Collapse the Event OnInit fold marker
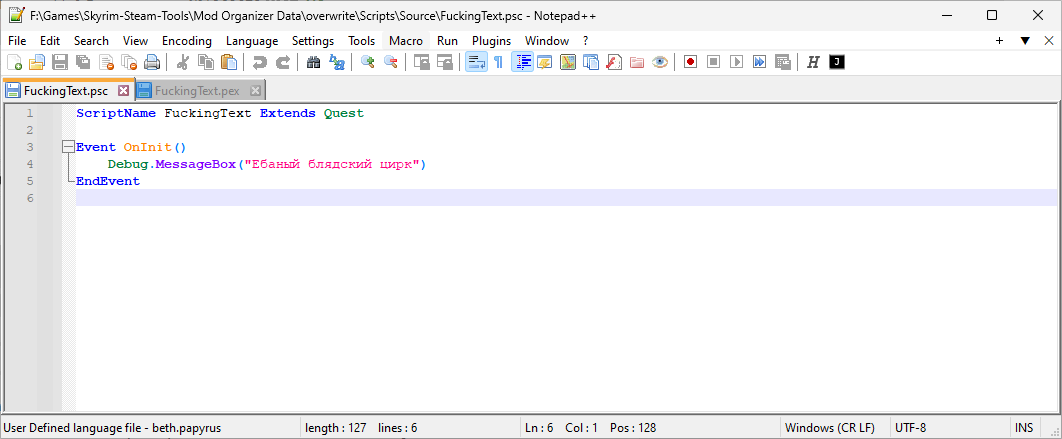Screen dimensions: 1062x439 click(x=67, y=147)
